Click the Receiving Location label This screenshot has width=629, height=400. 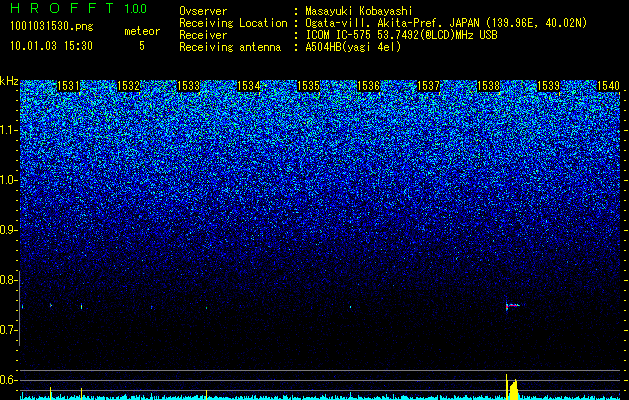click(x=233, y=23)
